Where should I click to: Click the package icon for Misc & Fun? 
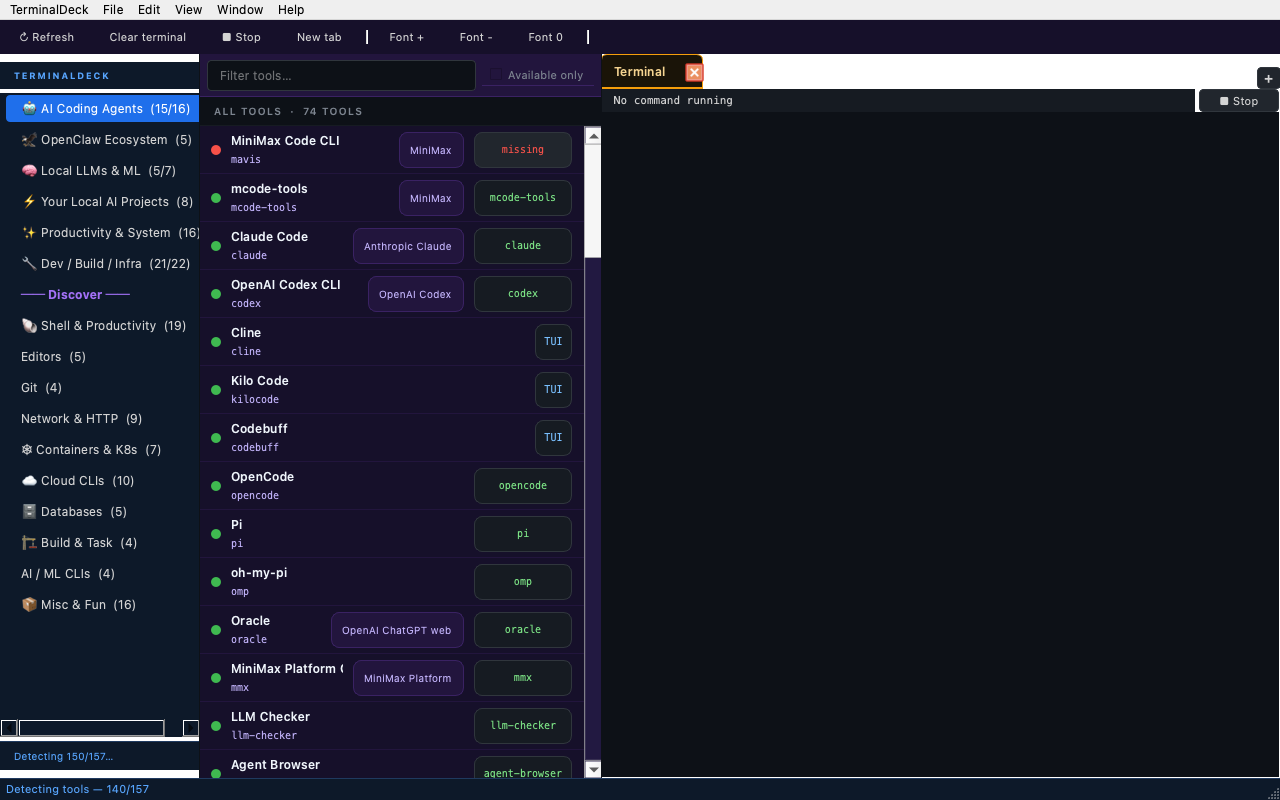point(29,605)
